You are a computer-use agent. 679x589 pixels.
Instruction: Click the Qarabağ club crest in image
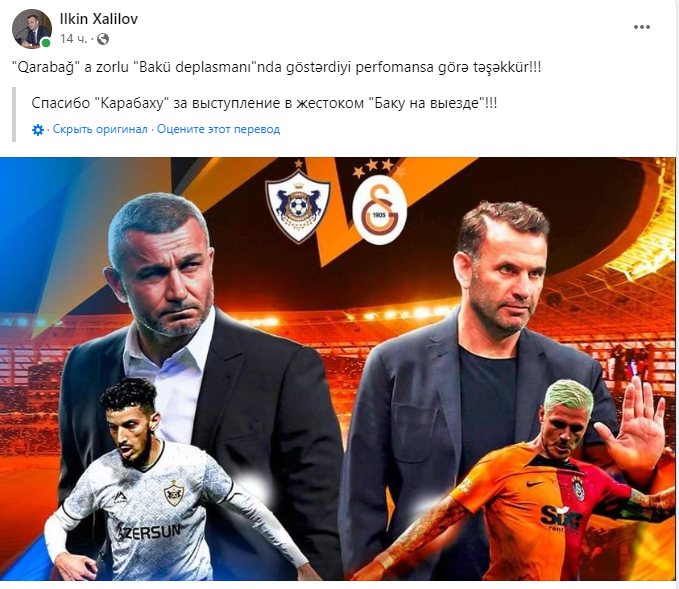(298, 206)
